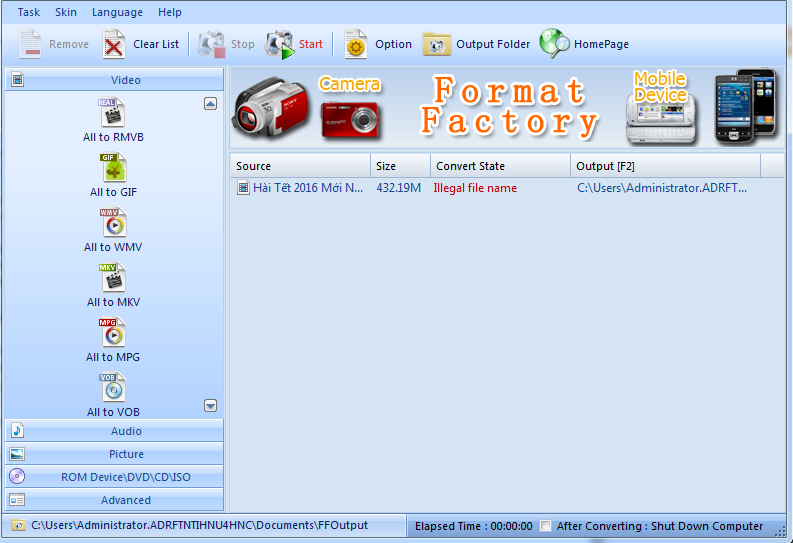Click the Video panel film icon

coord(18,79)
